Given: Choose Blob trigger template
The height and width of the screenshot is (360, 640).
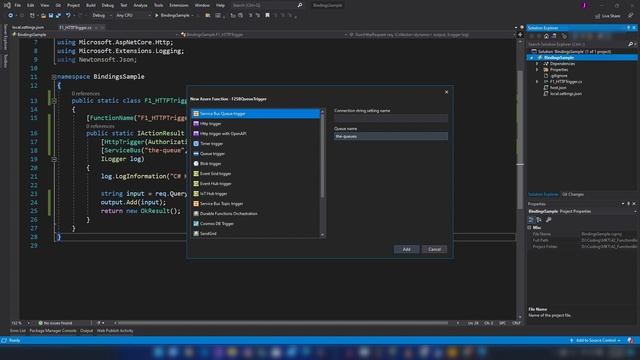Looking at the screenshot, I should tap(256, 164).
